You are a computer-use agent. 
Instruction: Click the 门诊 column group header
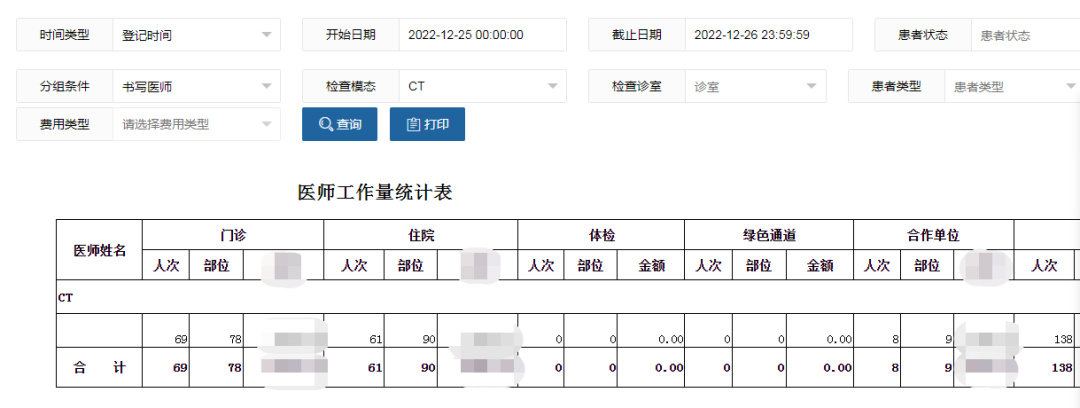[x=233, y=235]
